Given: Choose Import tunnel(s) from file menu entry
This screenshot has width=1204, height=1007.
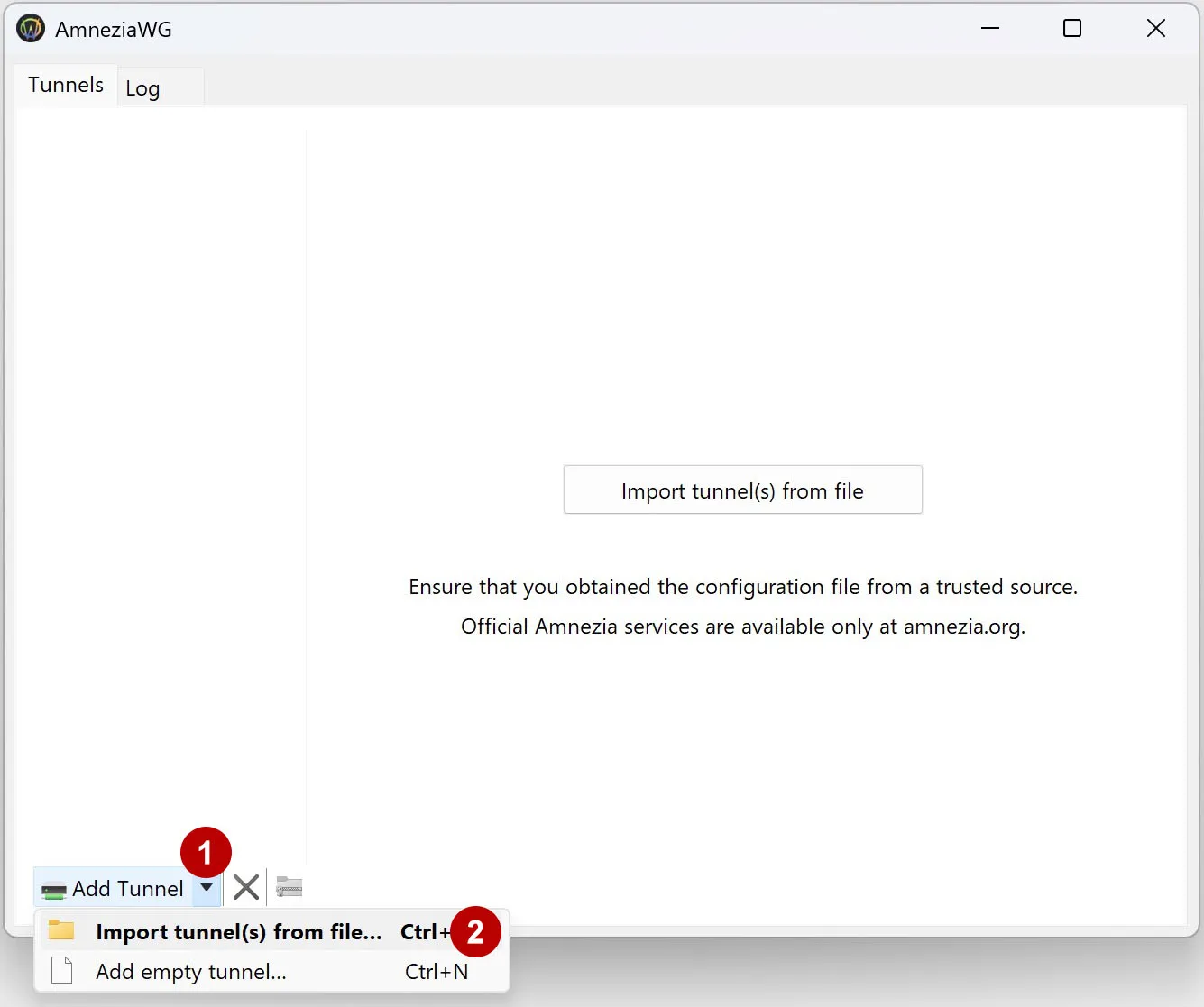Looking at the screenshot, I should point(239,931).
